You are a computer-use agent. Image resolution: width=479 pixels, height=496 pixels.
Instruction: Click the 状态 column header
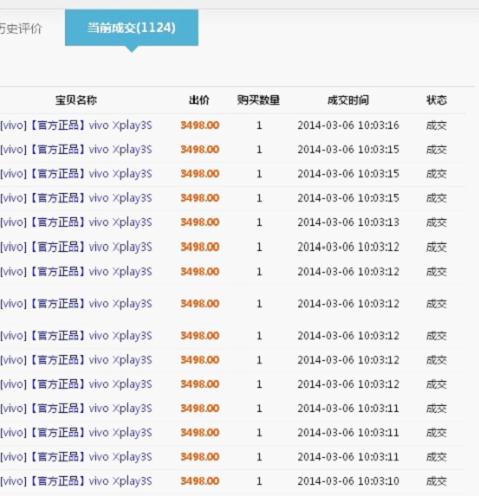[436, 100]
